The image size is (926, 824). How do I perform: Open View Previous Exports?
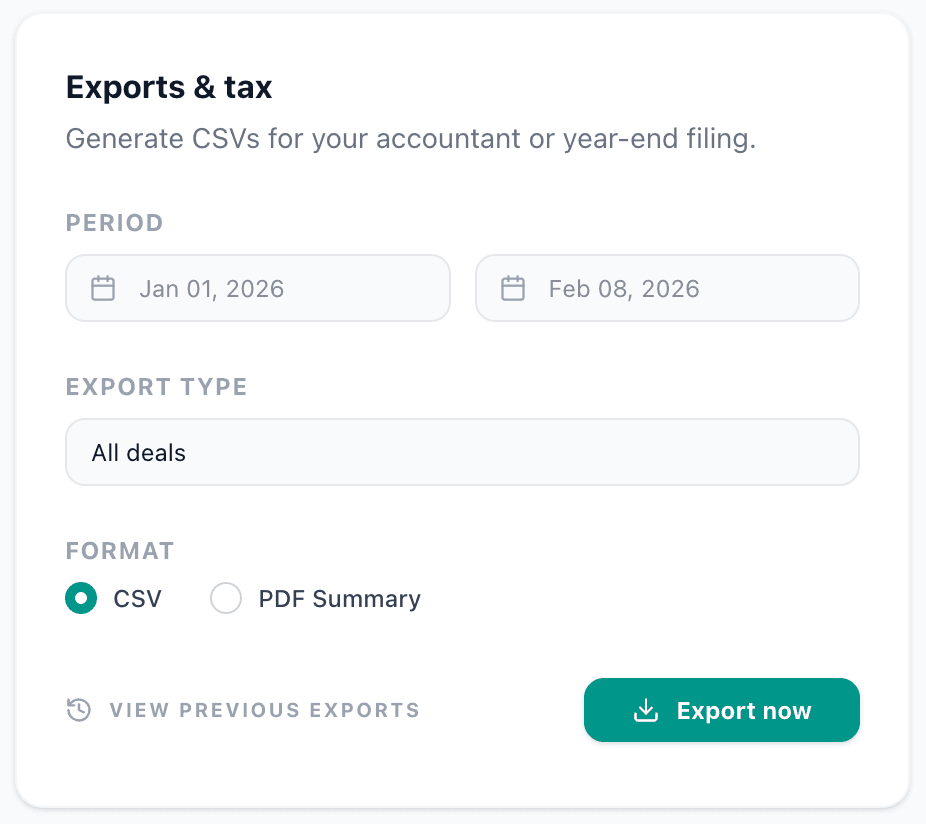point(263,710)
